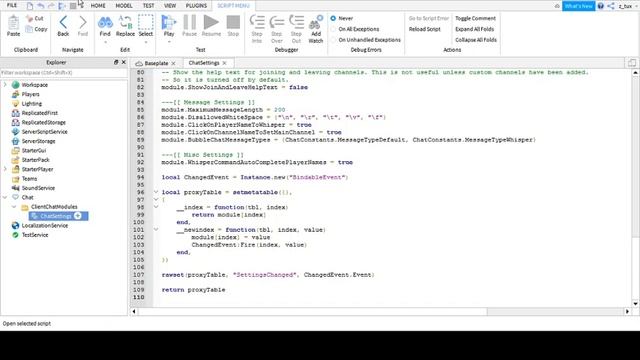
Task: Select Never debug errors option
Action: coord(333,18)
